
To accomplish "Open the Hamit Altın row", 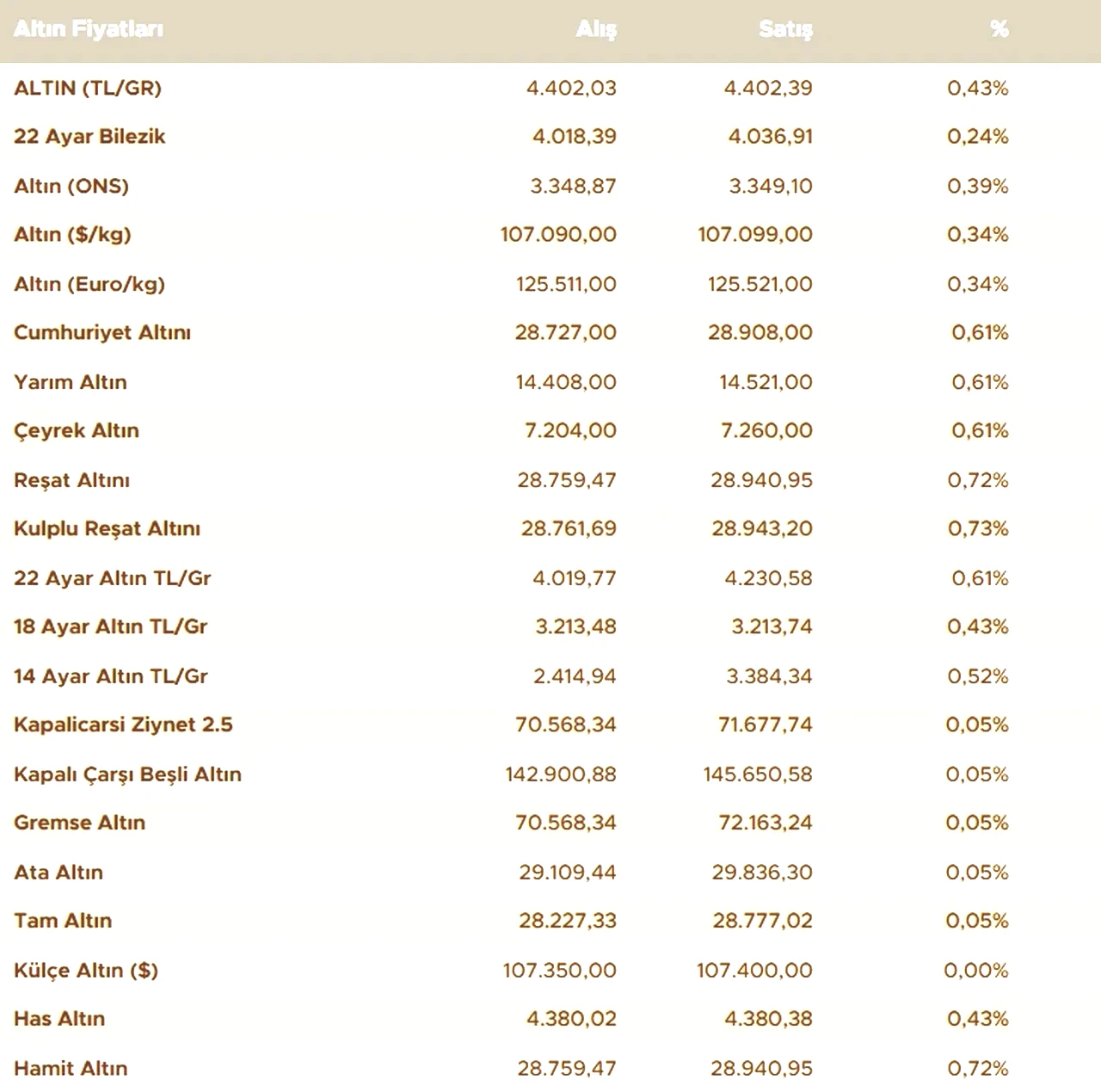I will coord(550,1069).
